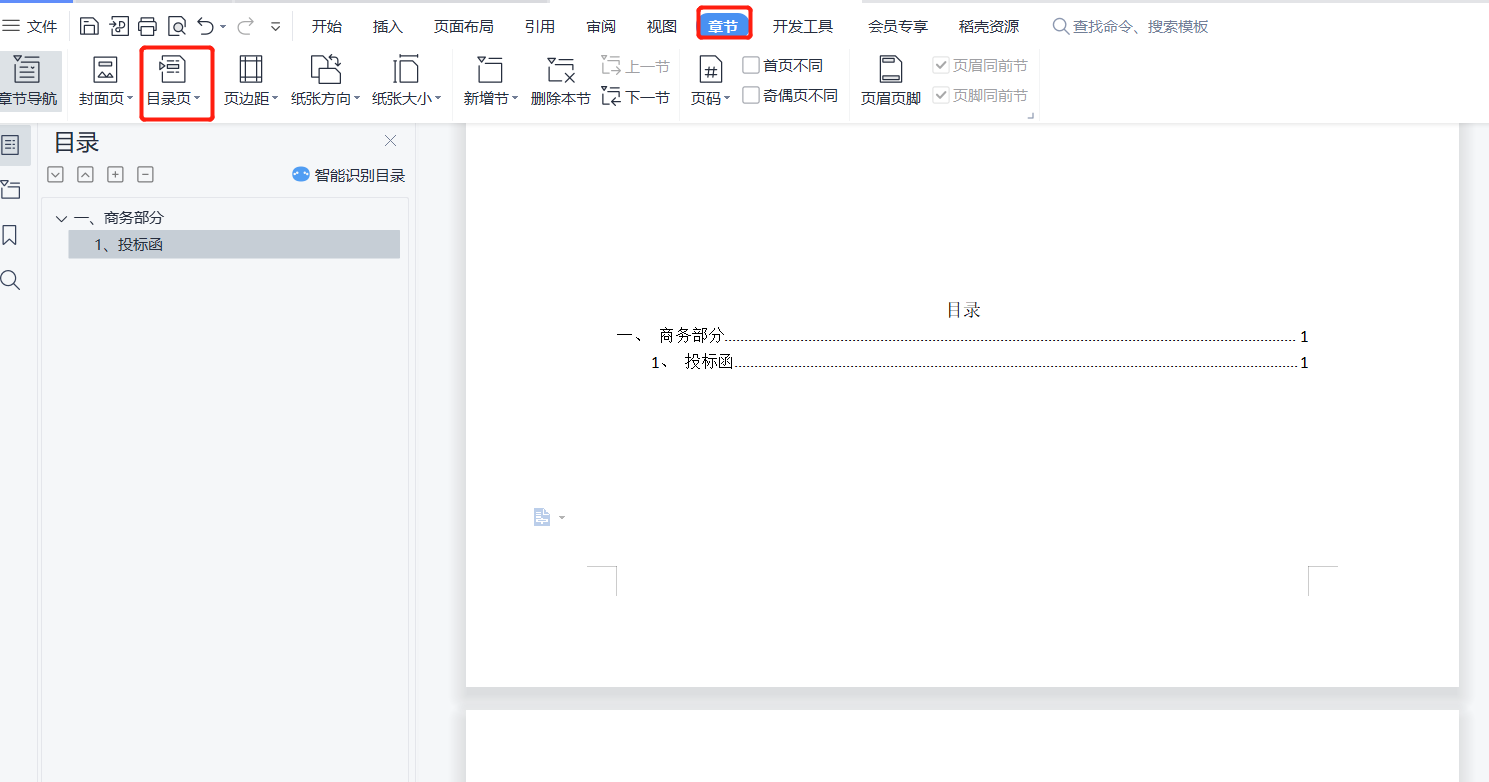Open the 稻壳资源 tab

pos(989,27)
